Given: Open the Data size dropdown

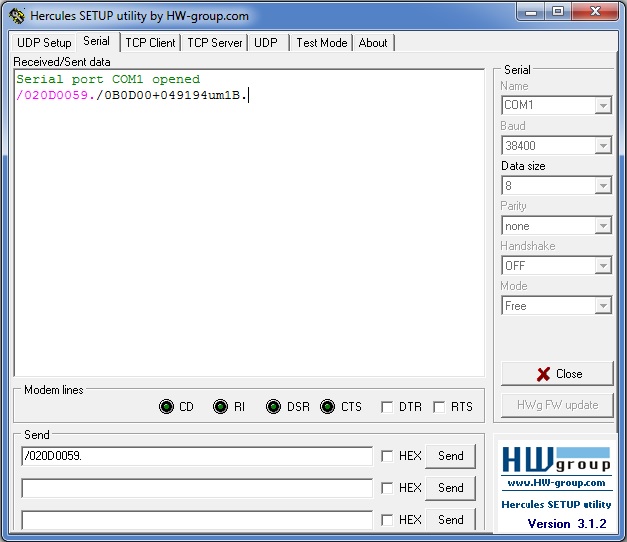Looking at the screenshot, I should tap(556, 185).
